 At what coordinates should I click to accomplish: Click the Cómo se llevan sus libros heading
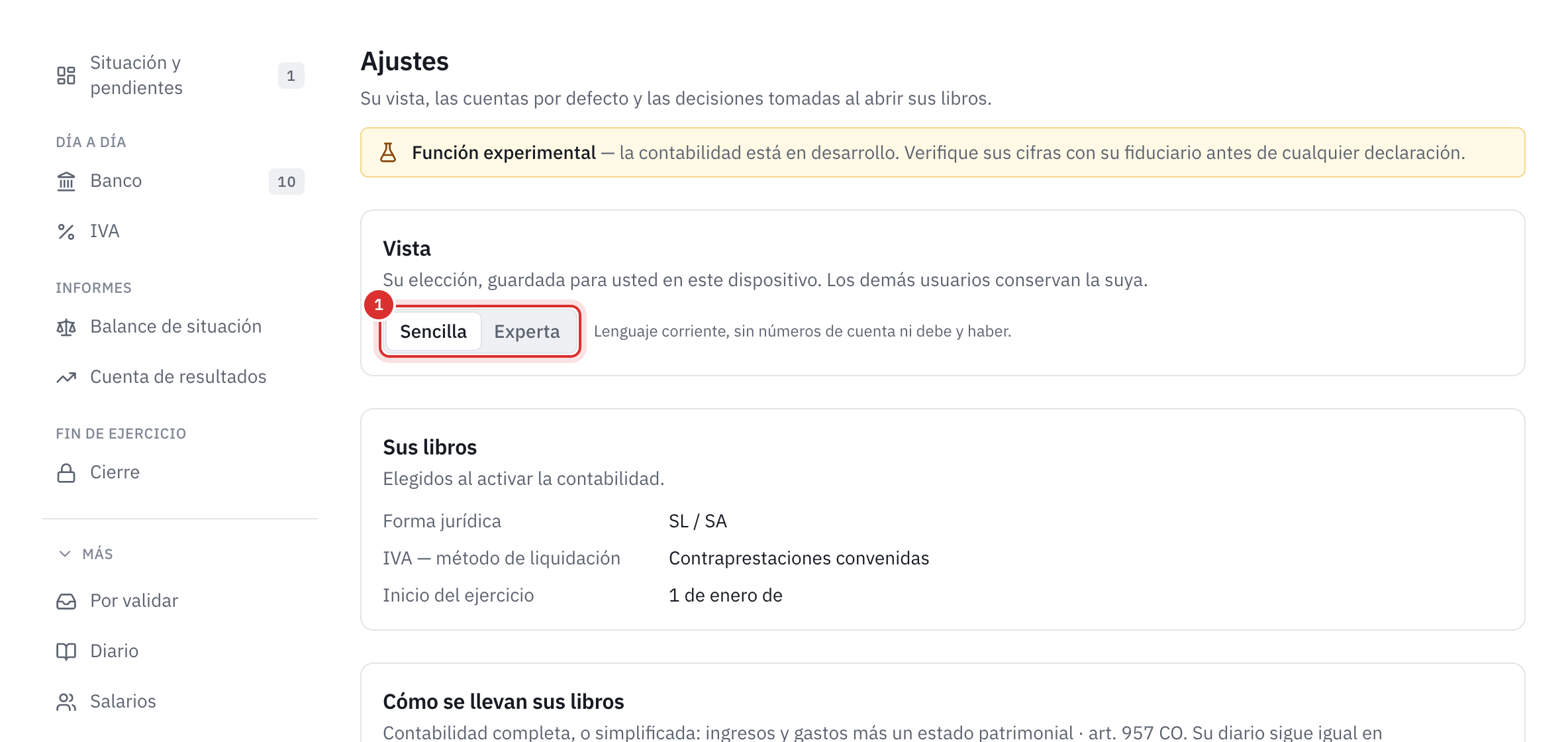click(x=503, y=702)
